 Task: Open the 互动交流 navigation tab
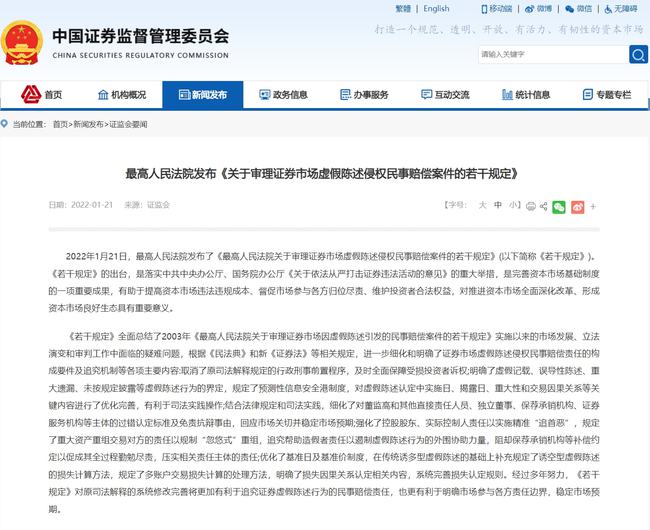445,95
